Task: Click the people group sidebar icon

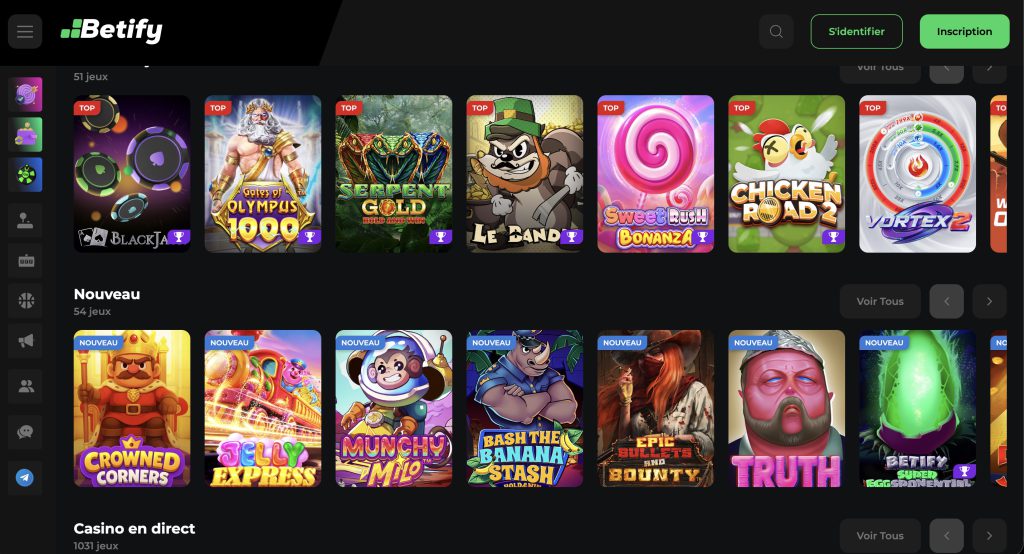Action: point(25,387)
